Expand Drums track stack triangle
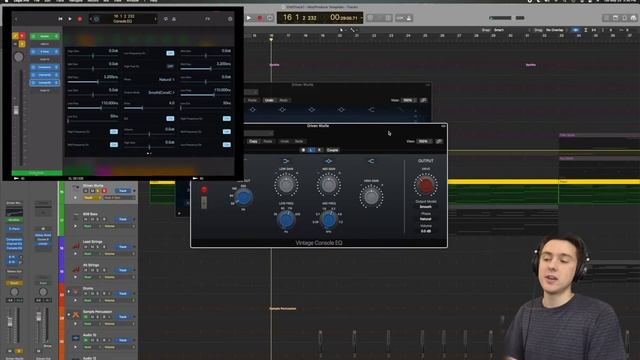640x360 pixels. pyautogui.click(x=69, y=291)
